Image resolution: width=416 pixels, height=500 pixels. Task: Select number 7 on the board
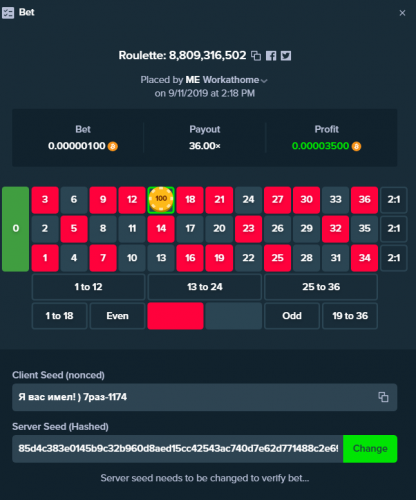coord(103,258)
